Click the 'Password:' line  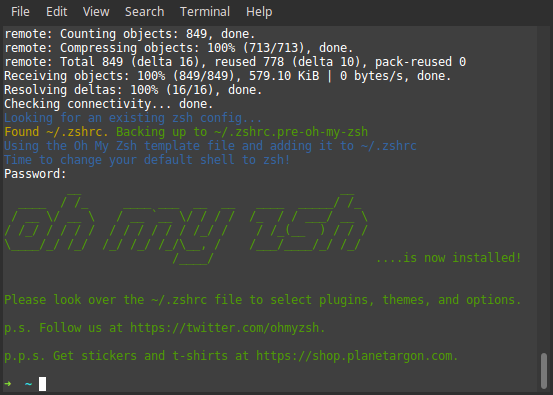tap(35, 174)
